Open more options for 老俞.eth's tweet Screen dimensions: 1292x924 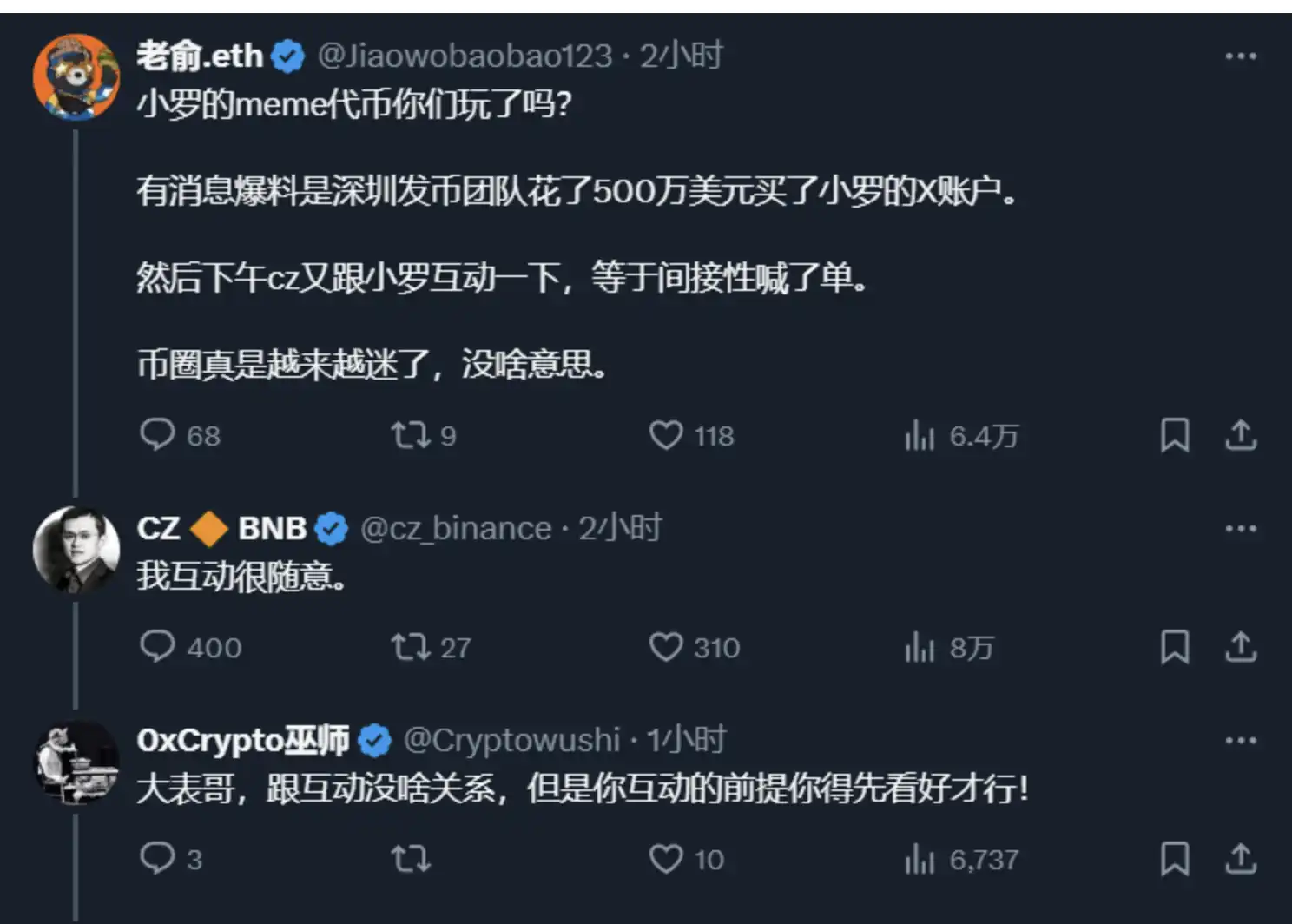click(x=1241, y=56)
